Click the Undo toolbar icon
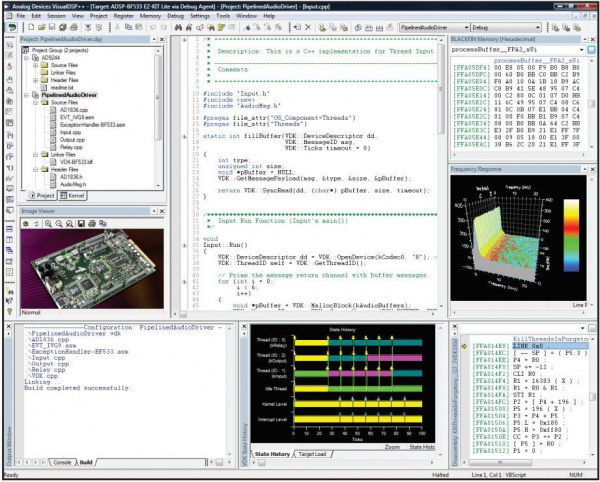The width and height of the screenshot is (600, 482). pyautogui.click(x=153, y=28)
